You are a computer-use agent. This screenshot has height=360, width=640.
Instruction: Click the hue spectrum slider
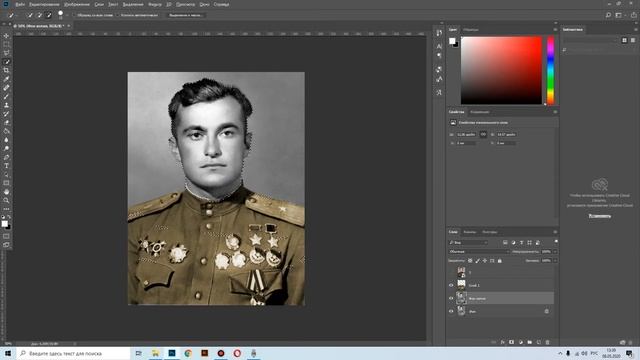[551, 70]
